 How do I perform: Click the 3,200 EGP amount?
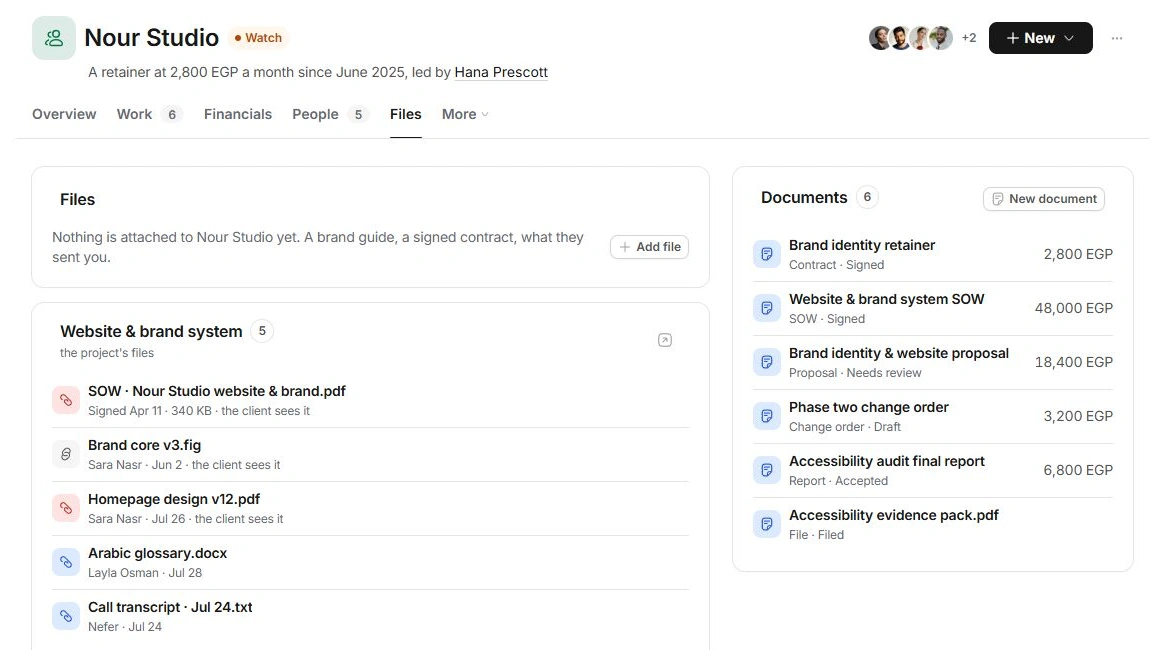[1078, 416]
